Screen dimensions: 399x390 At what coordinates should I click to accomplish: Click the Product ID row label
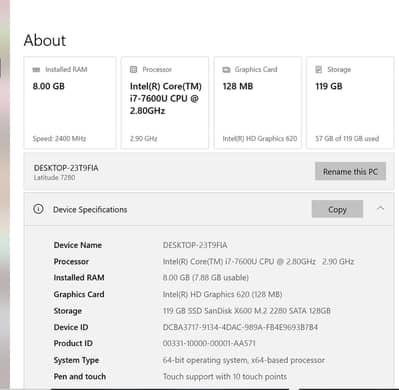tap(73, 343)
